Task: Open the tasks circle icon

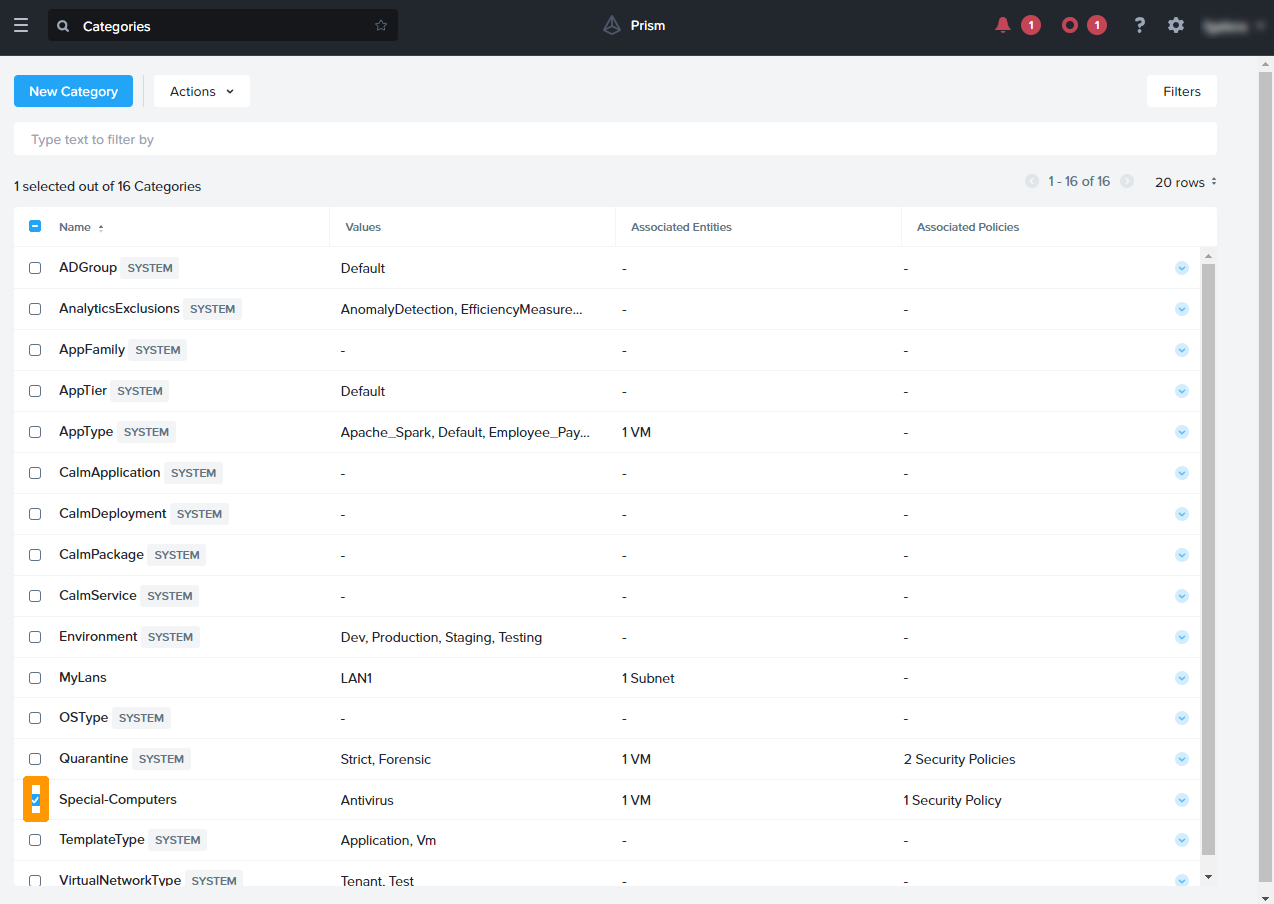Action: pos(1070,25)
